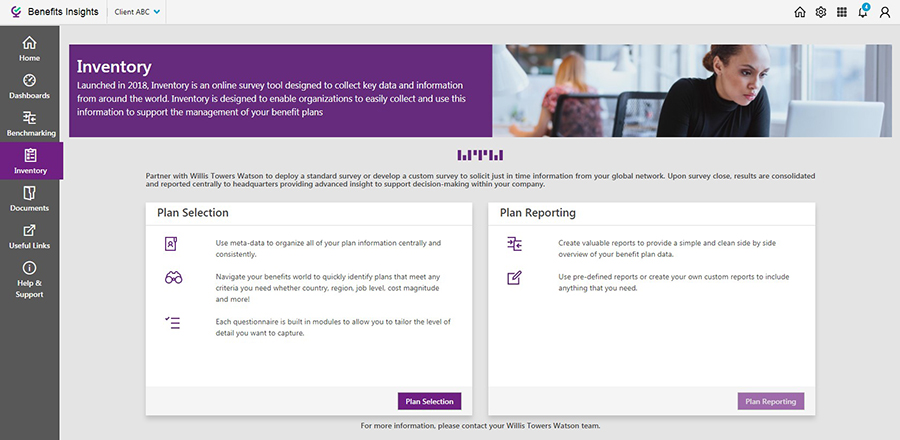Click the Plan Selection button

point(429,402)
